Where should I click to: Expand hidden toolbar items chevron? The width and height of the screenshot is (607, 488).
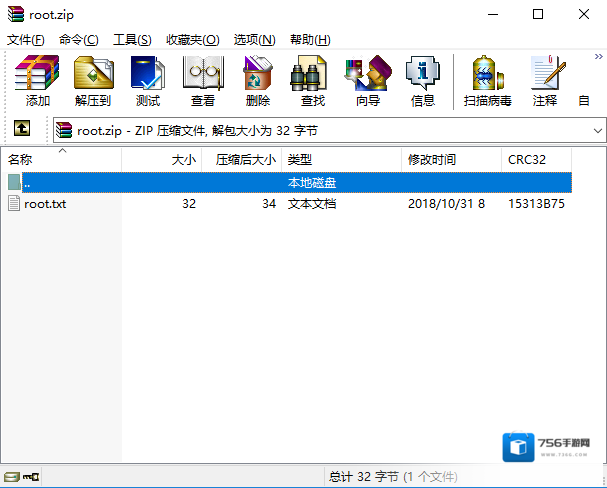pos(598,57)
